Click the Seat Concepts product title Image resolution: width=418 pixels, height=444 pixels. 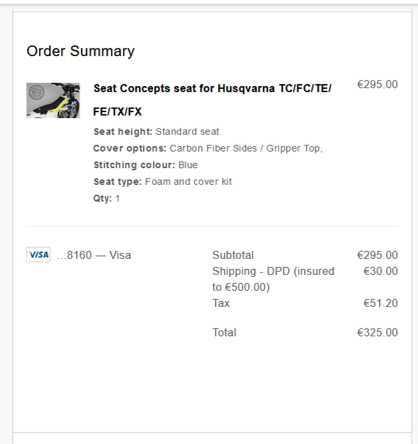click(212, 100)
